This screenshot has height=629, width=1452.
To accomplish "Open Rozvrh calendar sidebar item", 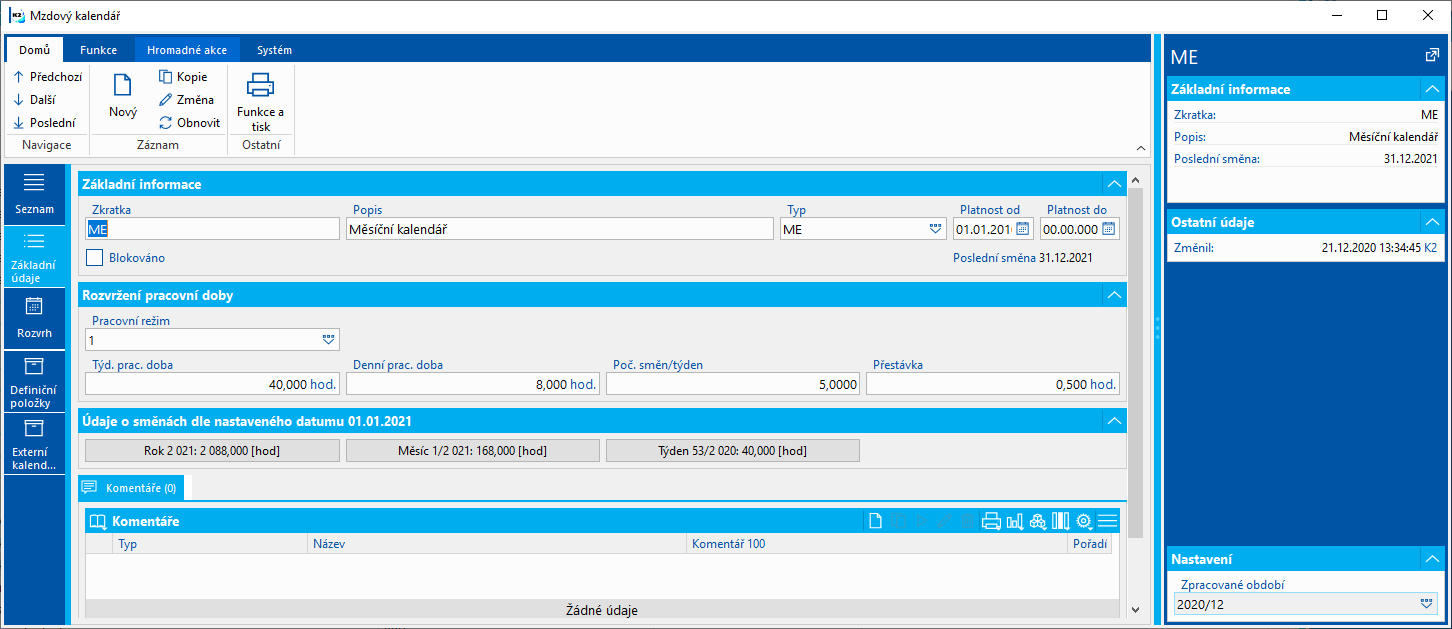I will [x=34, y=318].
